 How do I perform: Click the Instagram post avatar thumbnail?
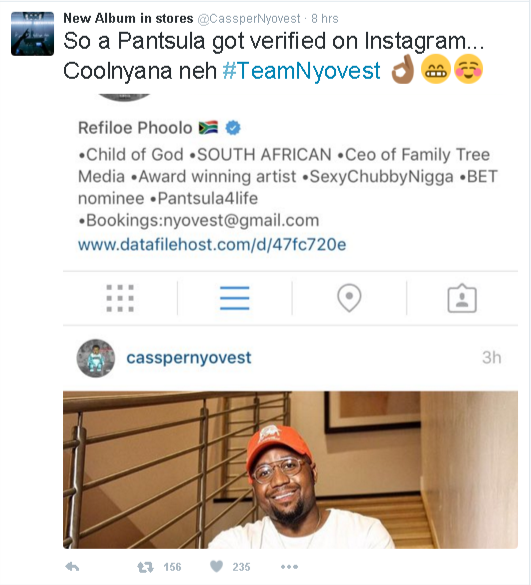[96, 358]
